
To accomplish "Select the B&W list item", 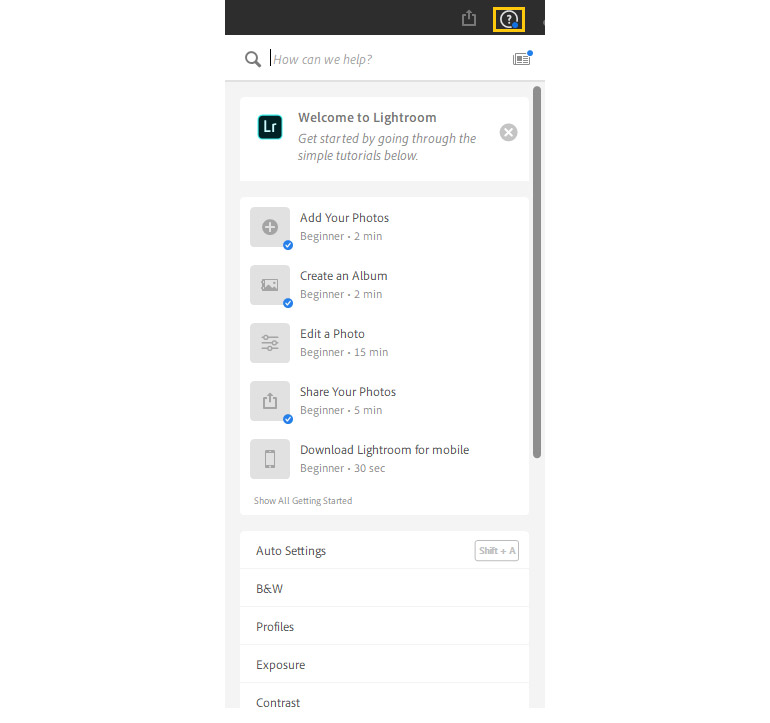I will pos(270,589).
